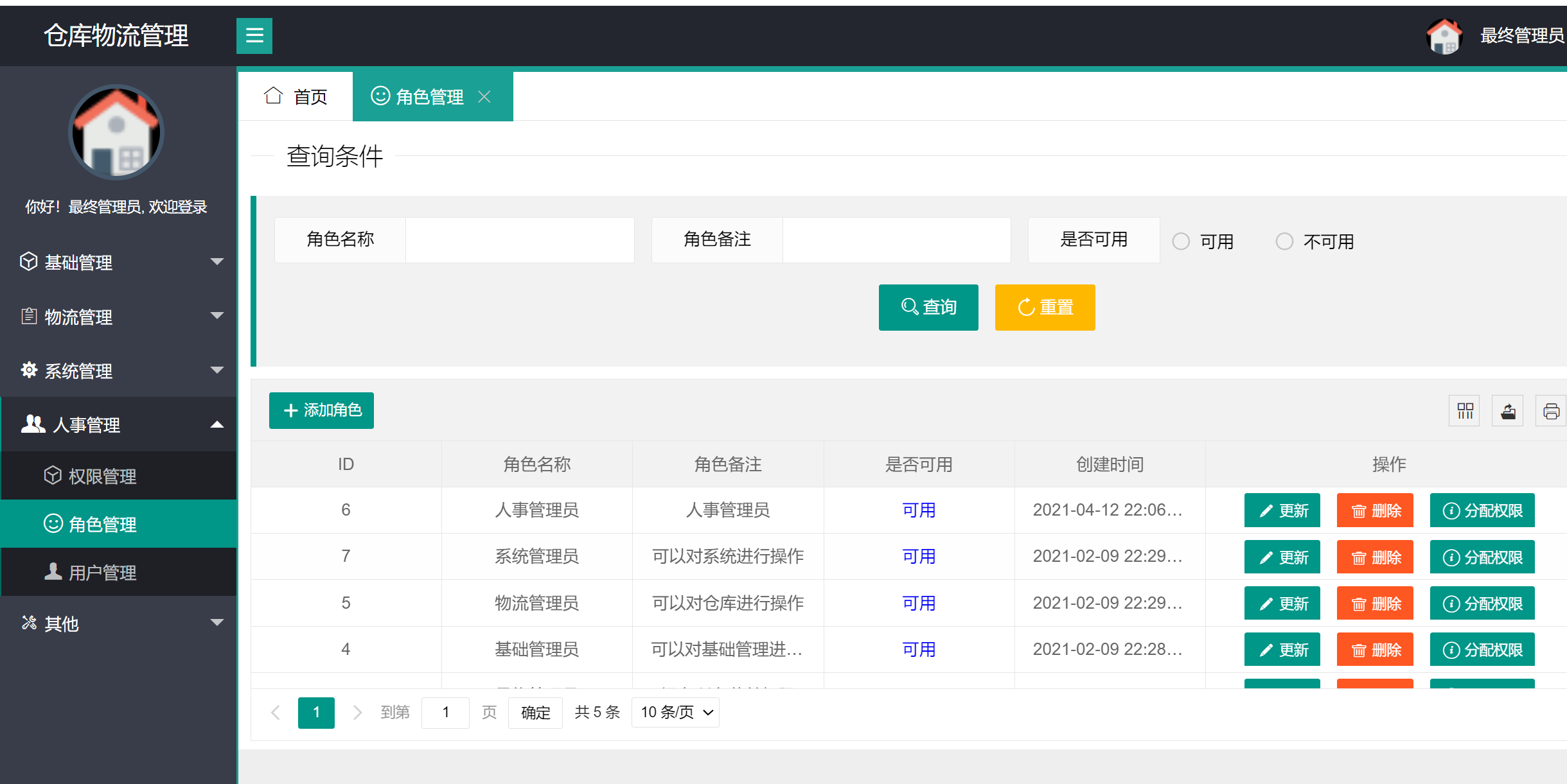The height and width of the screenshot is (784, 1567).
Task: Click the 创建时间 column header
Action: [1110, 464]
